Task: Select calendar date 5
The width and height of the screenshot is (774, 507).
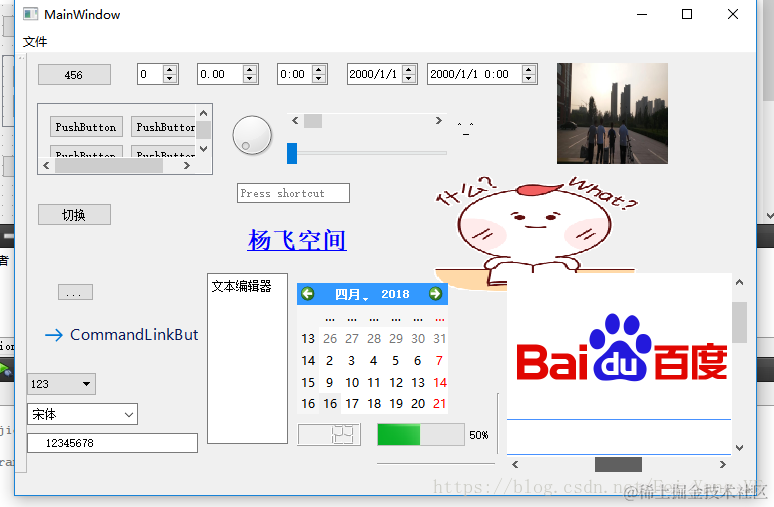Action: click(x=395, y=361)
